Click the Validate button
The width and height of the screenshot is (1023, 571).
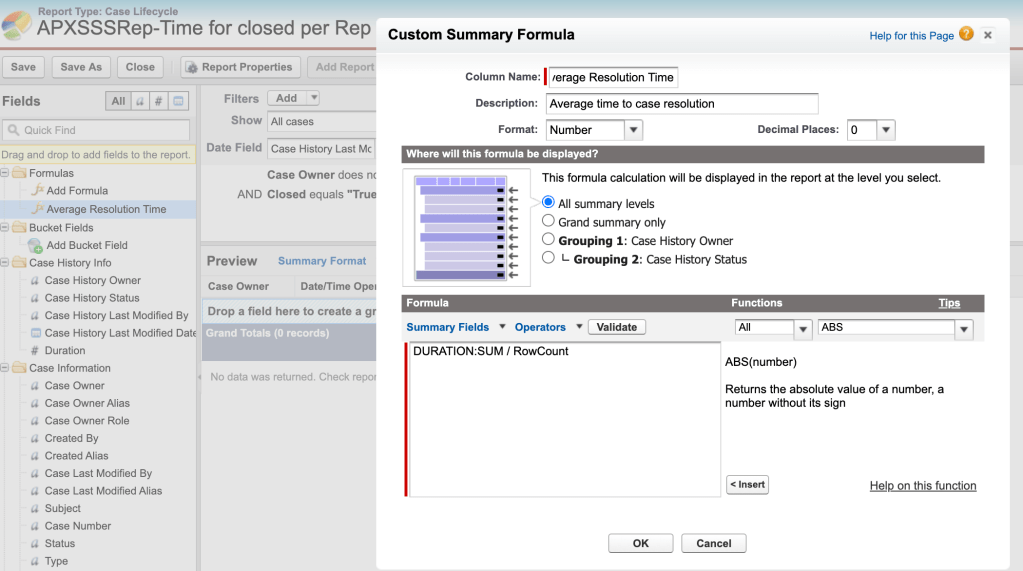(x=616, y=327)
